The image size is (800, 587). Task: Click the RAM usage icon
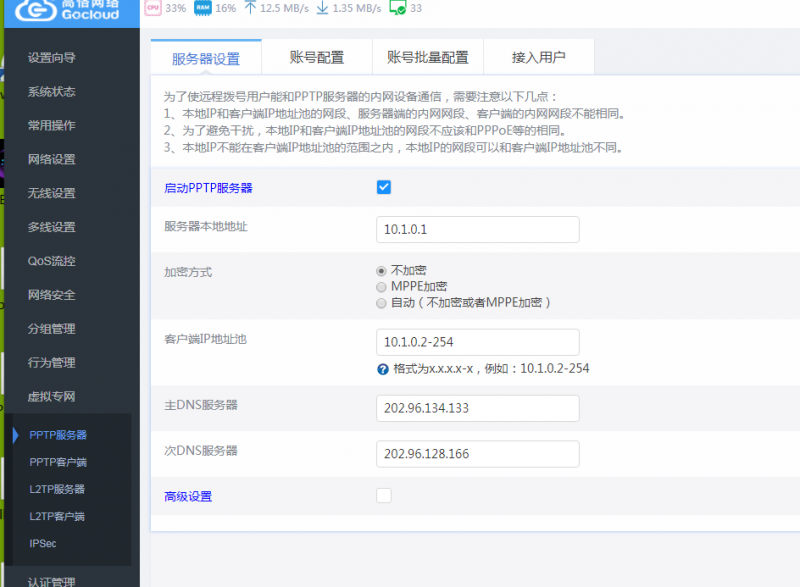pyautogui.click(x=203, y=8)
